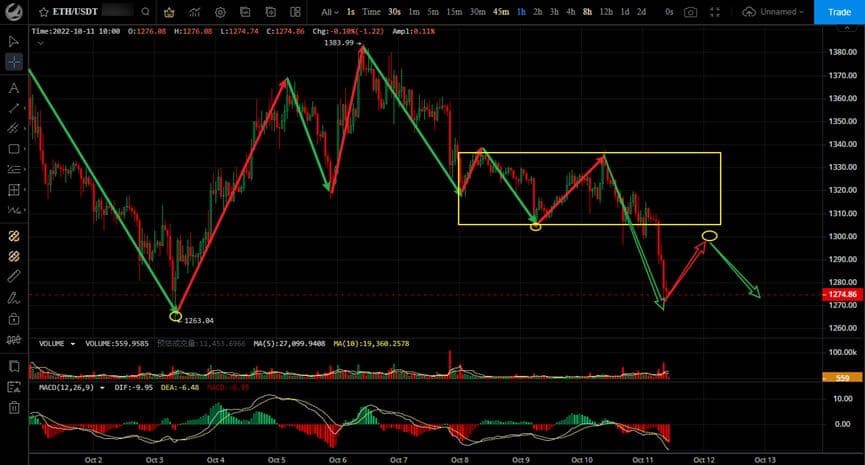Viewport: 865px width, 465px height.
Task: Choose the rectangle shape tool
Action: pyautogui.click(x=14, y=149)
